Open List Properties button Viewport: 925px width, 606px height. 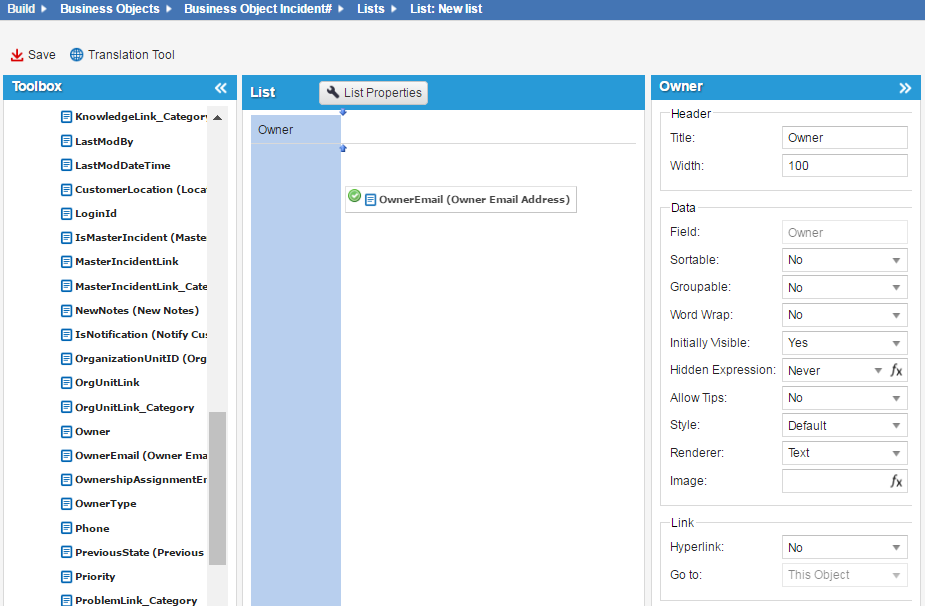pos(374,93)
